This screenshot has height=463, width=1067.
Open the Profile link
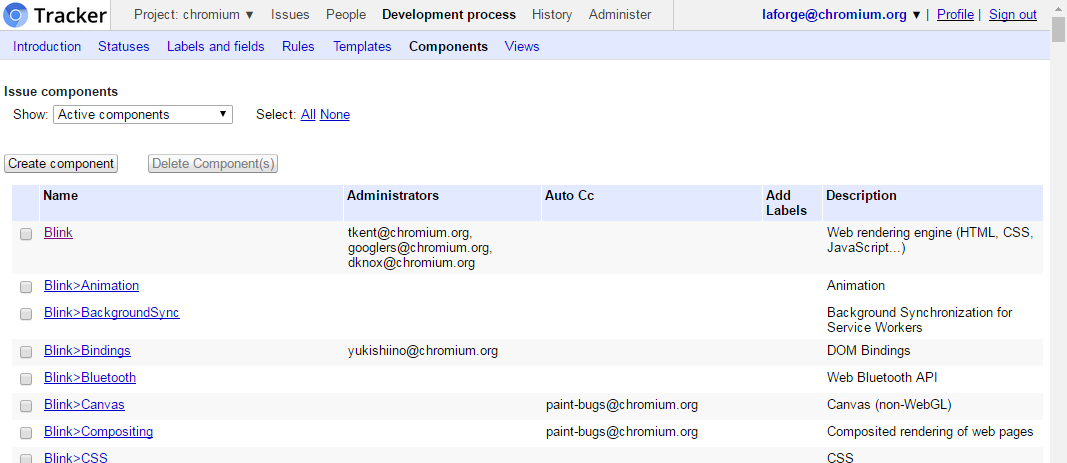pyautogui.click(x=955, y=15)
